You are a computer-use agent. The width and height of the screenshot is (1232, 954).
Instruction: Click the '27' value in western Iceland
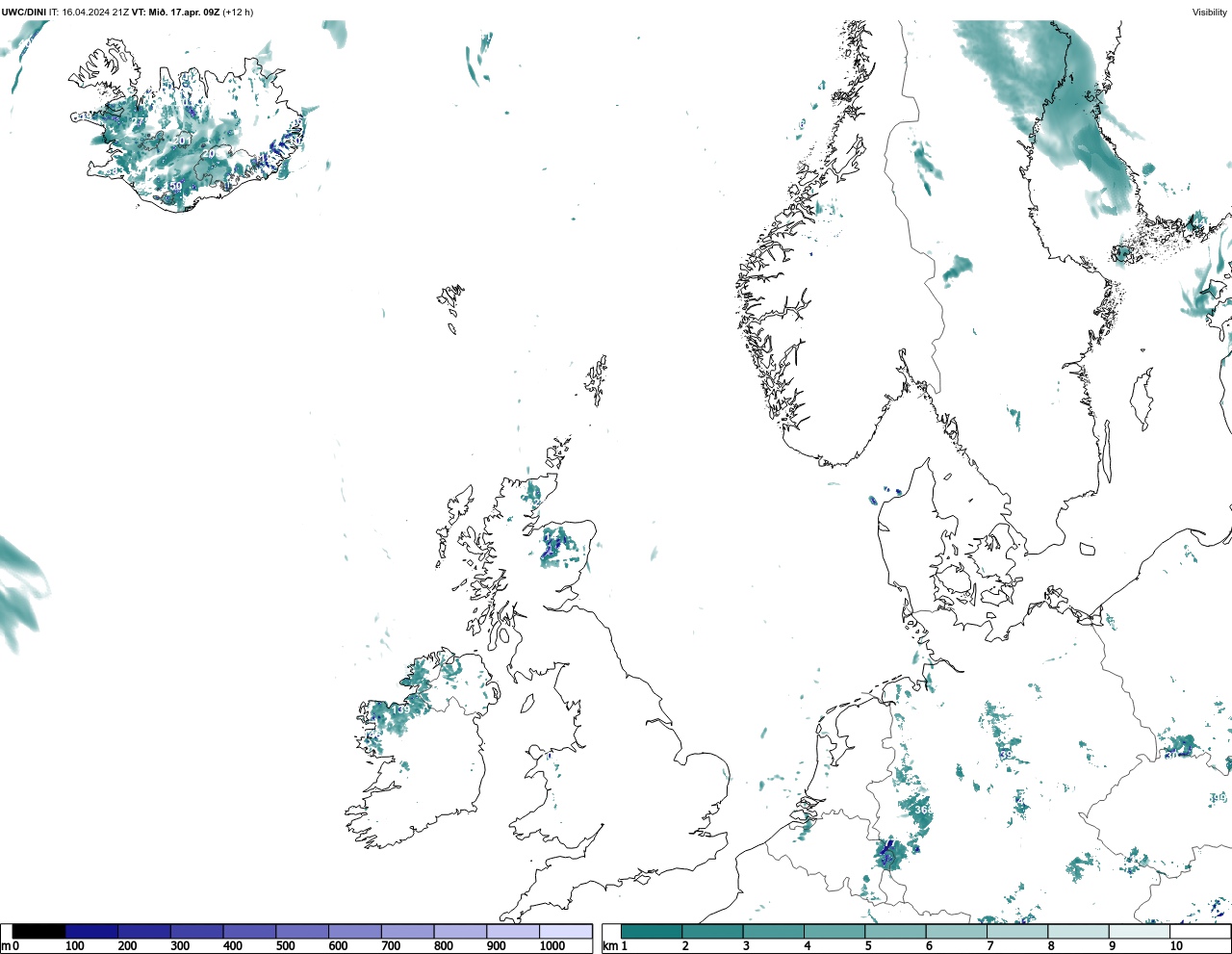coord(139,122)
